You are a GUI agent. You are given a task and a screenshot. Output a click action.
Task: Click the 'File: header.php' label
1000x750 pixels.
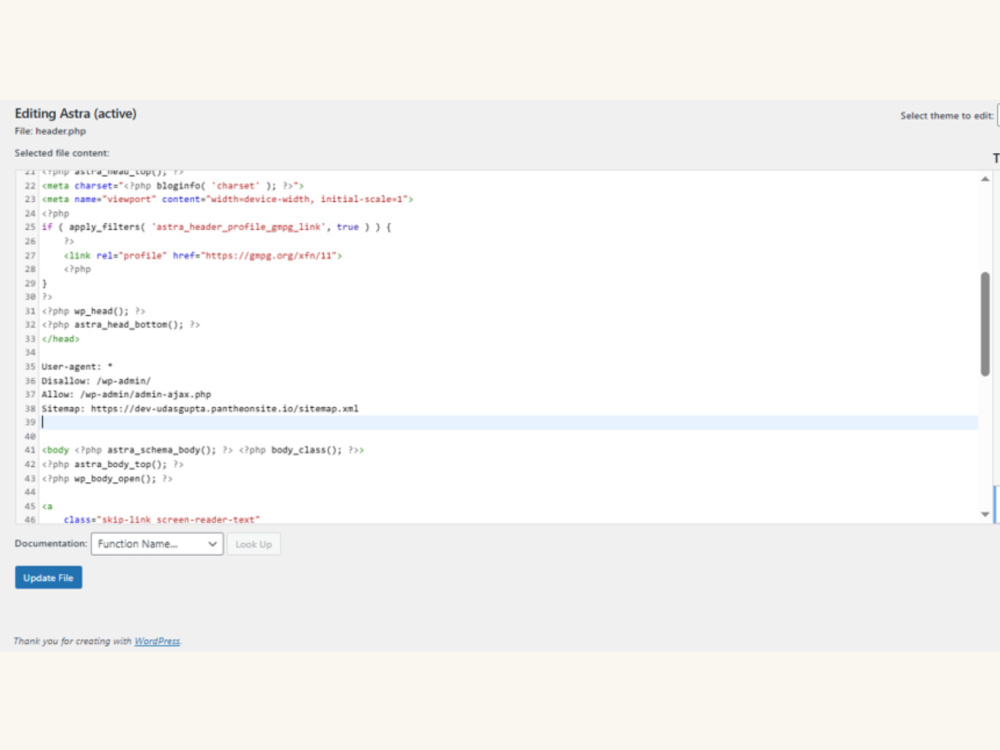tap(50, 131)
